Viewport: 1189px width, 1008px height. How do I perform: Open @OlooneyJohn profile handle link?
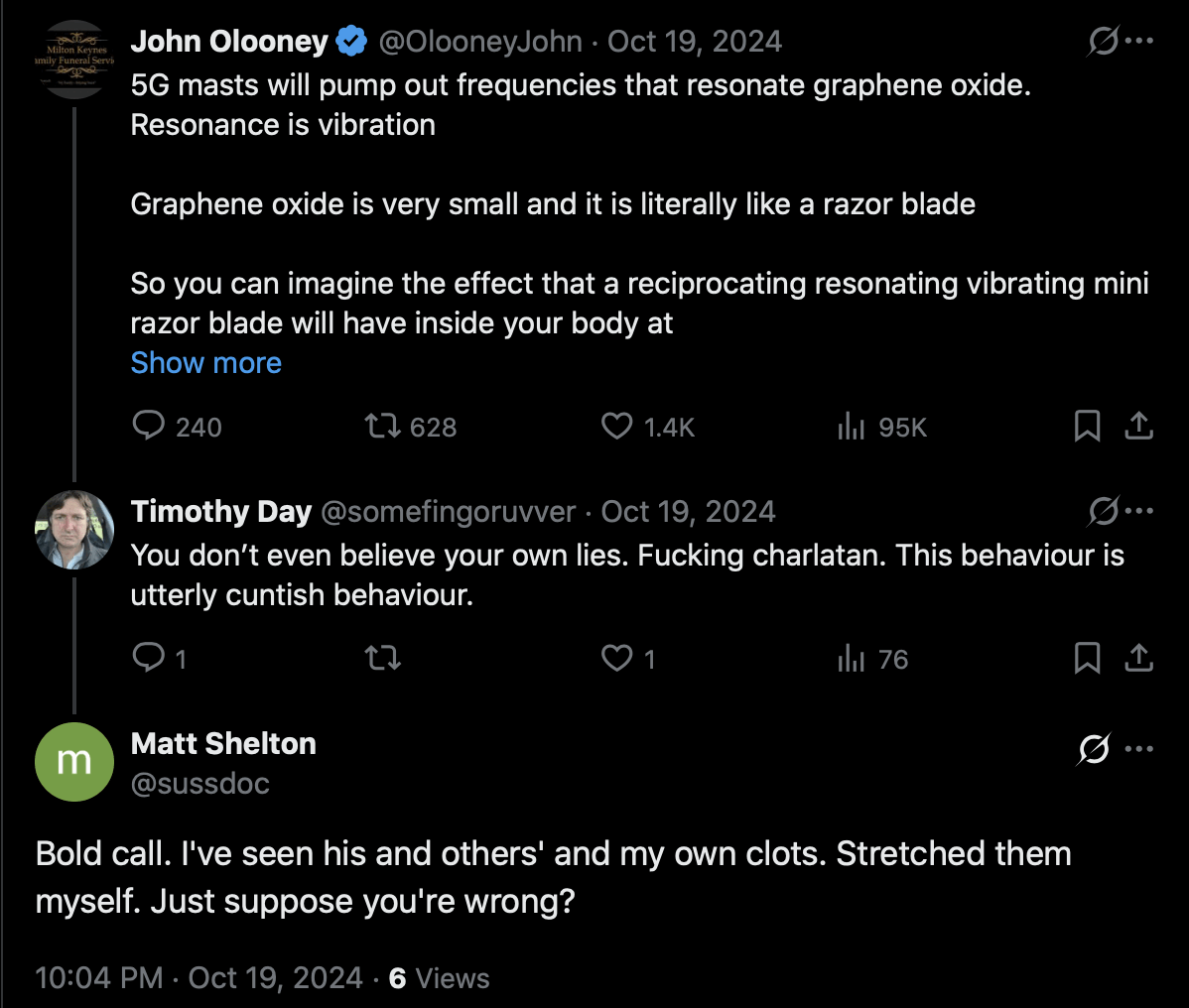pyautogui.click(x=480, y=42)
